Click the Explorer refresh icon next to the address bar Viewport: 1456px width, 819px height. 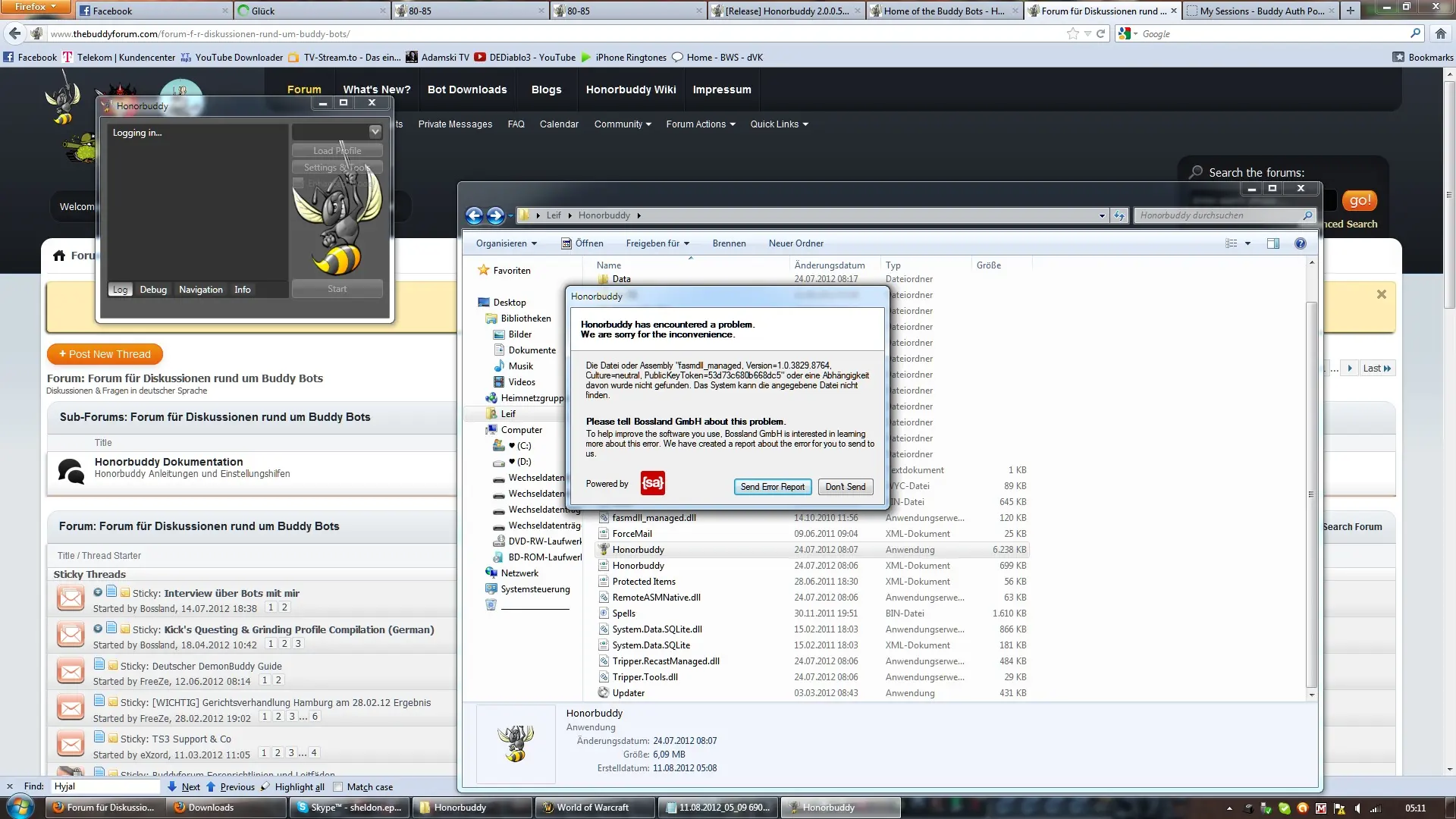[x=1119, y=215]
